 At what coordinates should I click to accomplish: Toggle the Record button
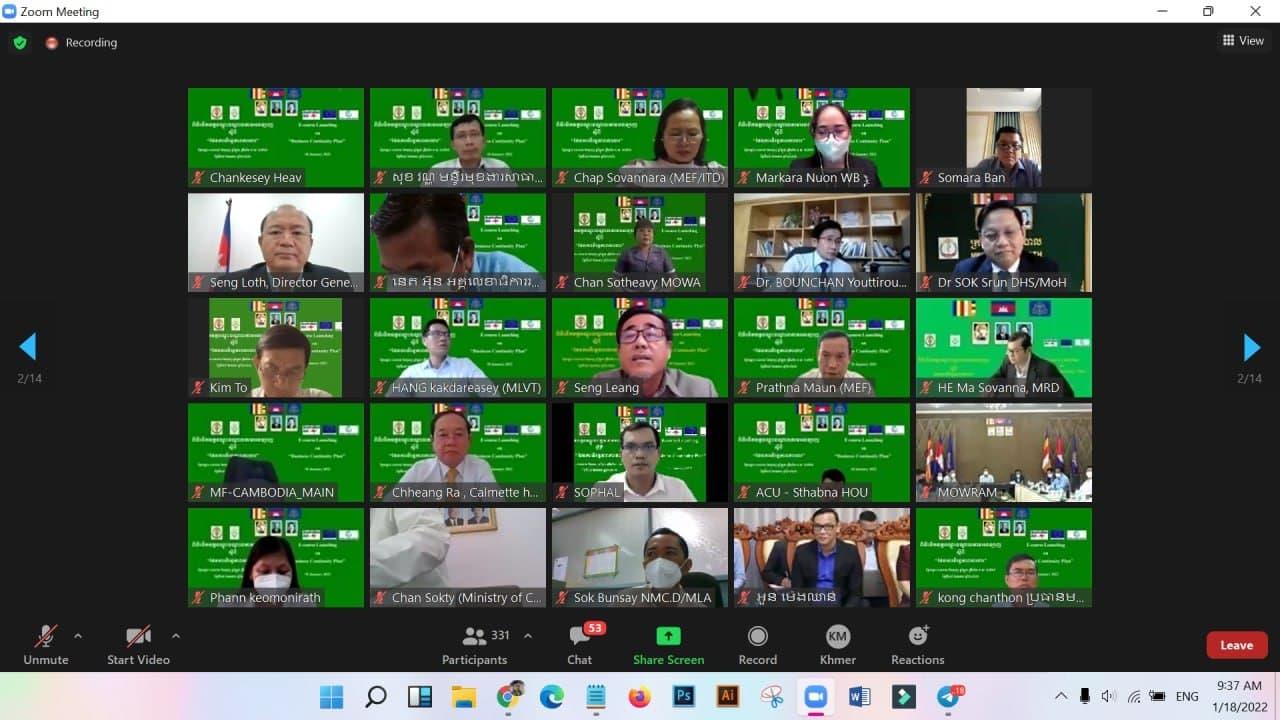757,645
